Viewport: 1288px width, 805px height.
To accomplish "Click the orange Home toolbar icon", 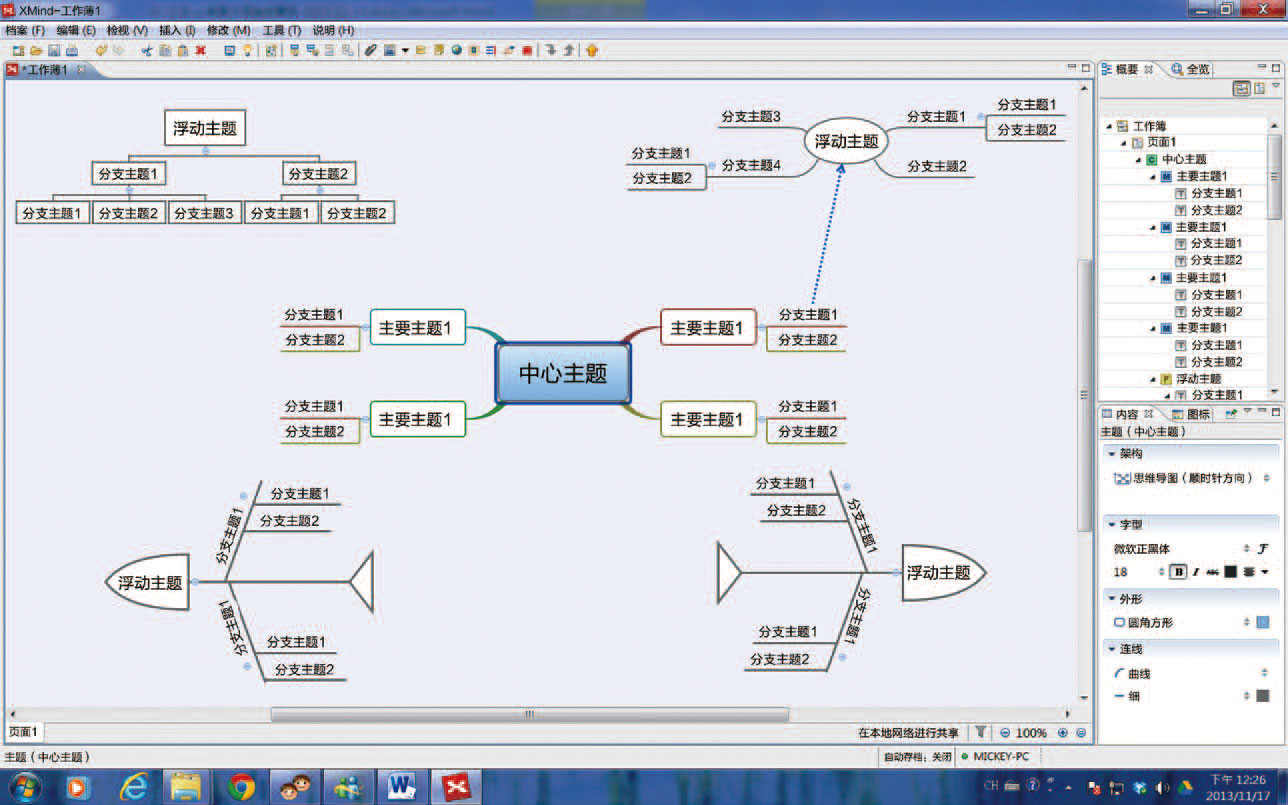I will pos(592,50).
